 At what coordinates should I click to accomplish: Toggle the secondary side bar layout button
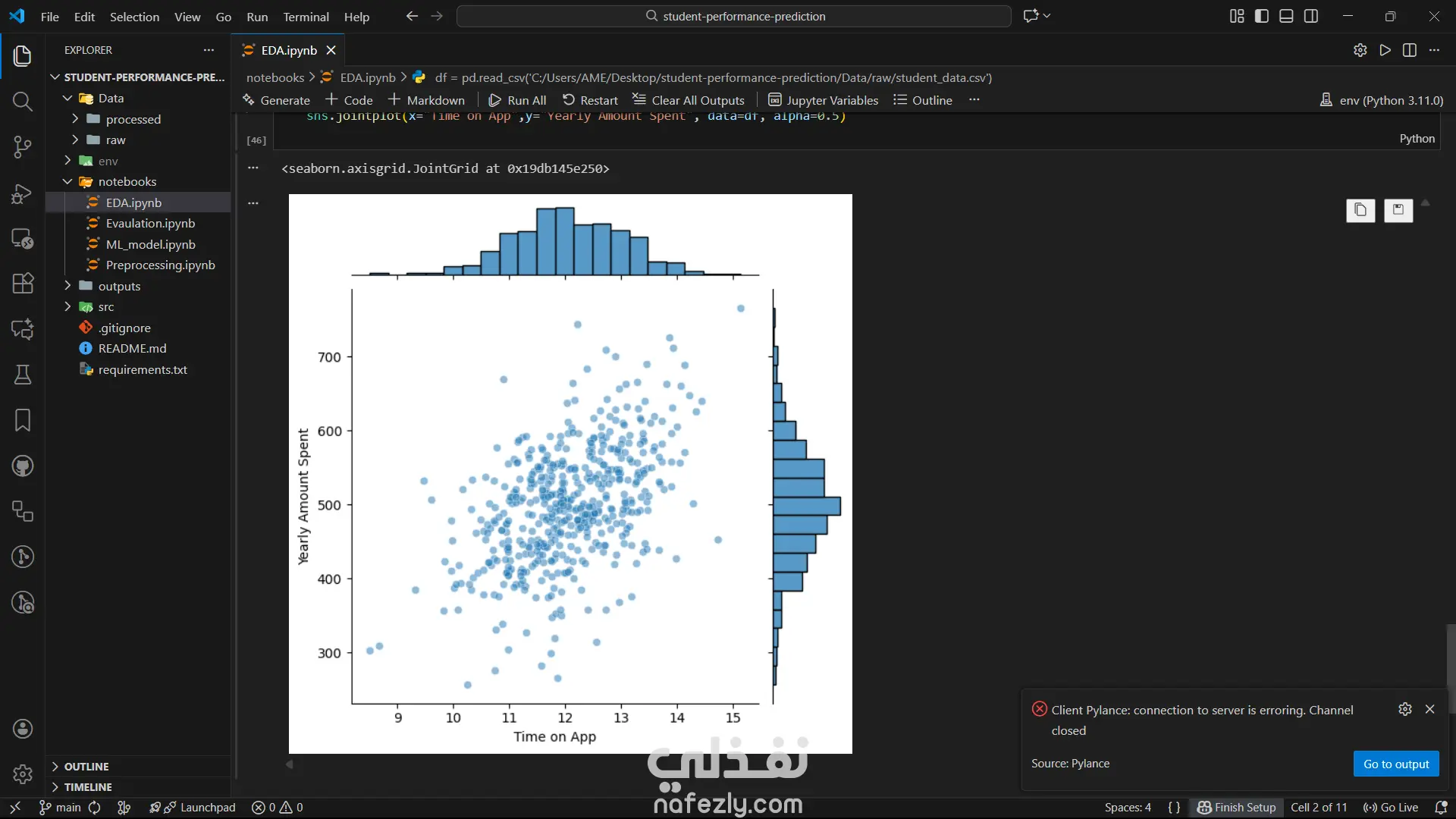pos(1311,16)
